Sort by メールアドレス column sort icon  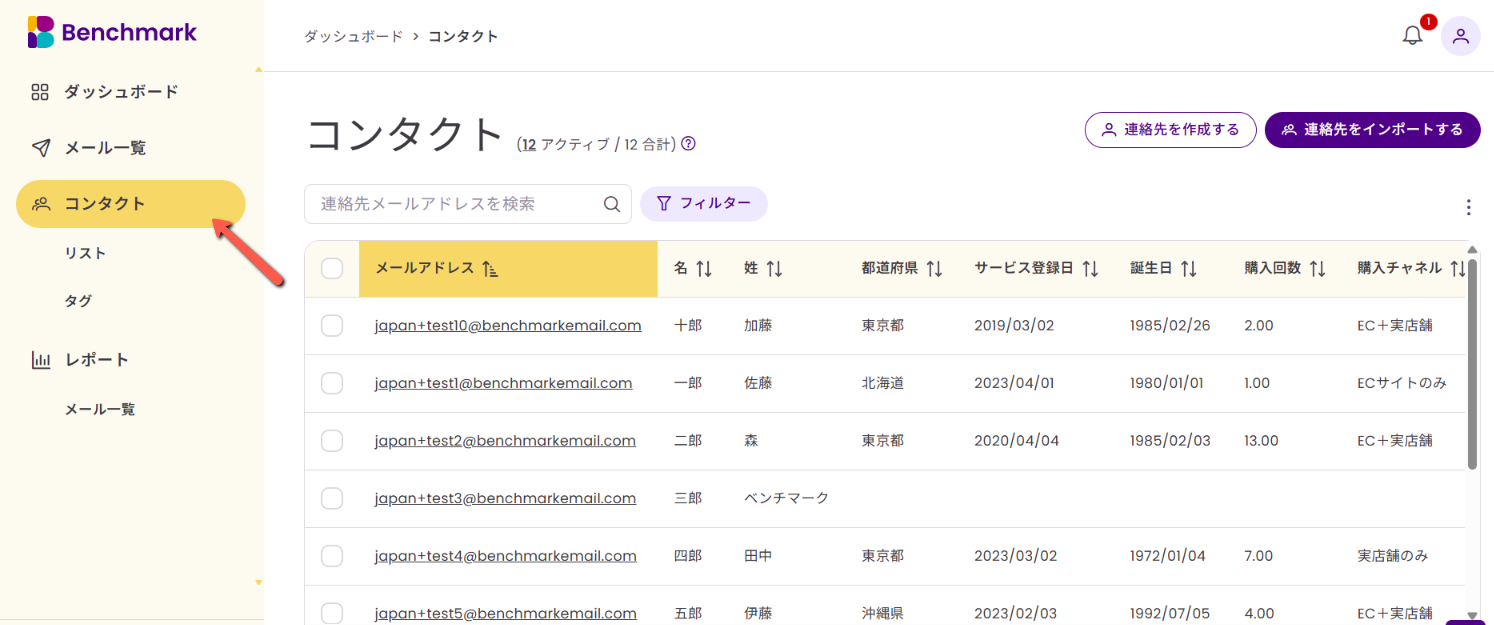pyautogui.click(x=490, y=268)
